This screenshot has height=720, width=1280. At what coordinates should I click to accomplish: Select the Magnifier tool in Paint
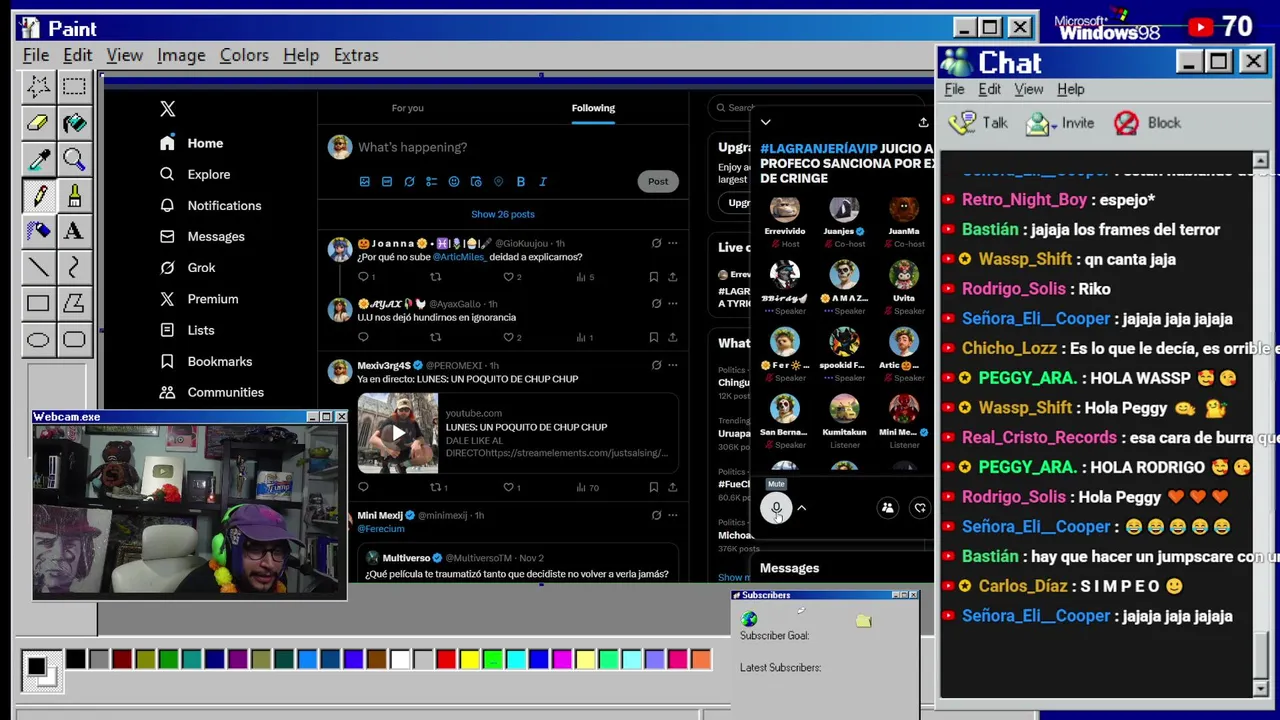click(74, 159)
